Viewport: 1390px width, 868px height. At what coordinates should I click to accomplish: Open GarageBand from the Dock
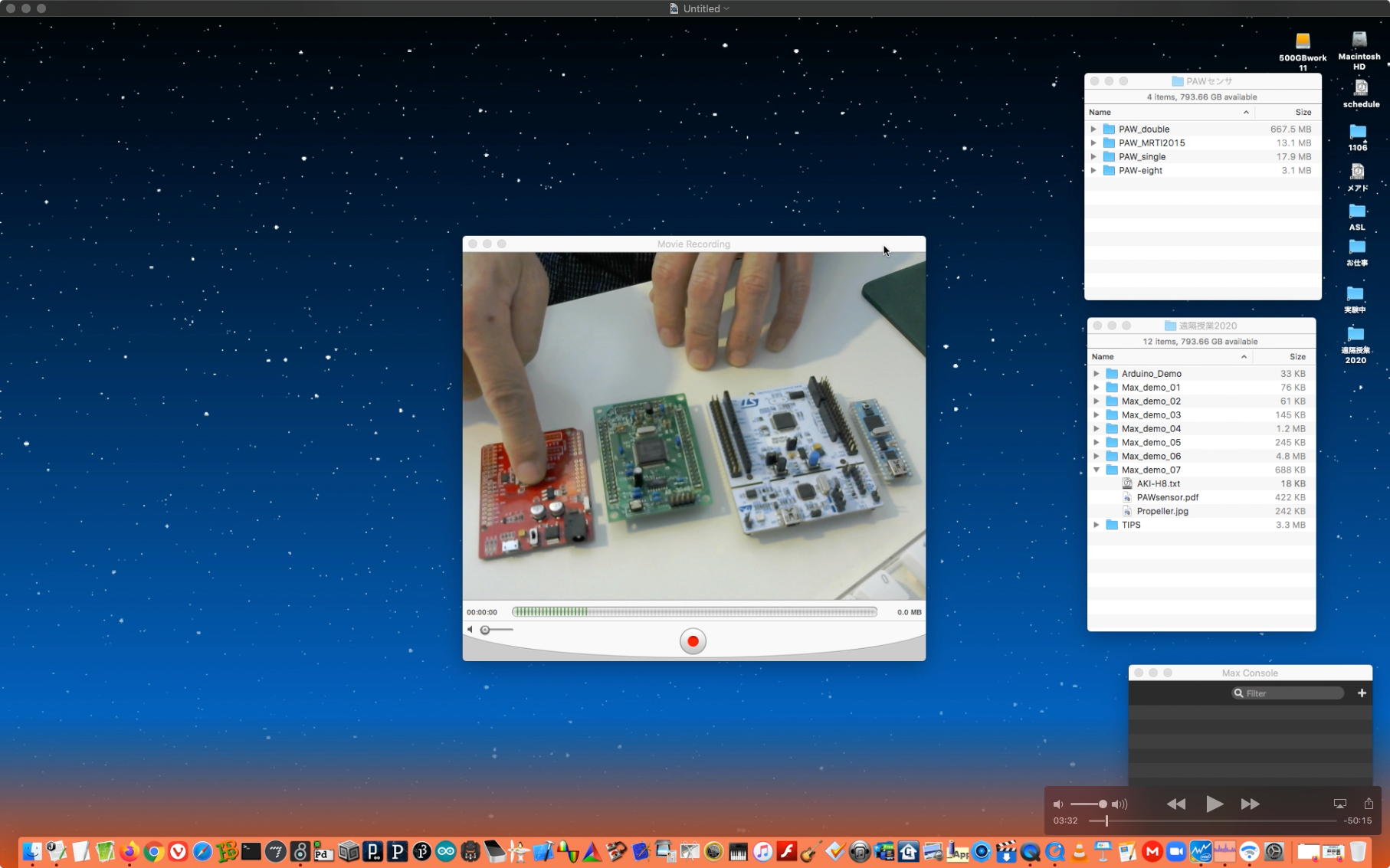(810, 851)
